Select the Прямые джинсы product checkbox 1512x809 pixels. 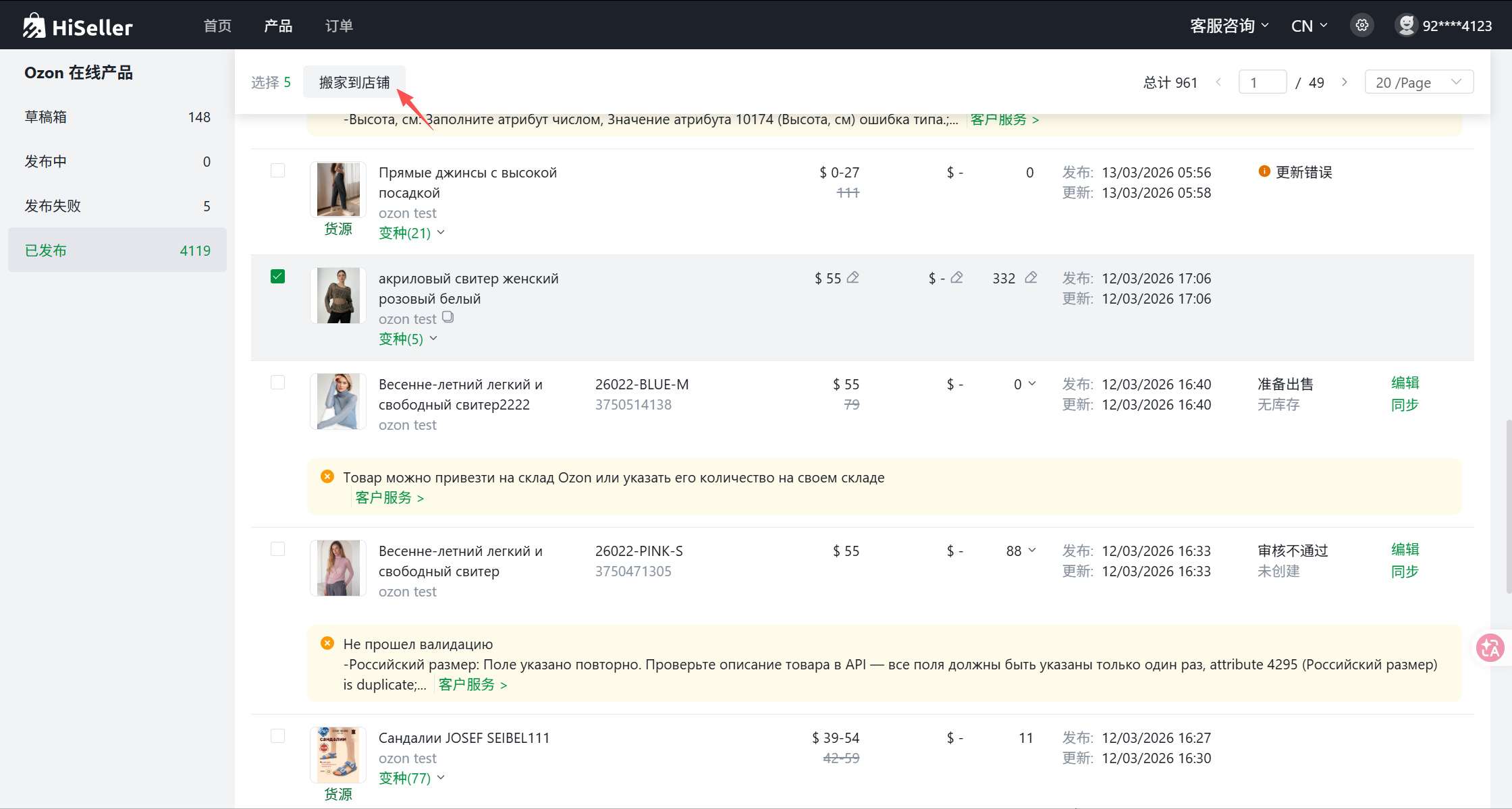coord(277,170)
